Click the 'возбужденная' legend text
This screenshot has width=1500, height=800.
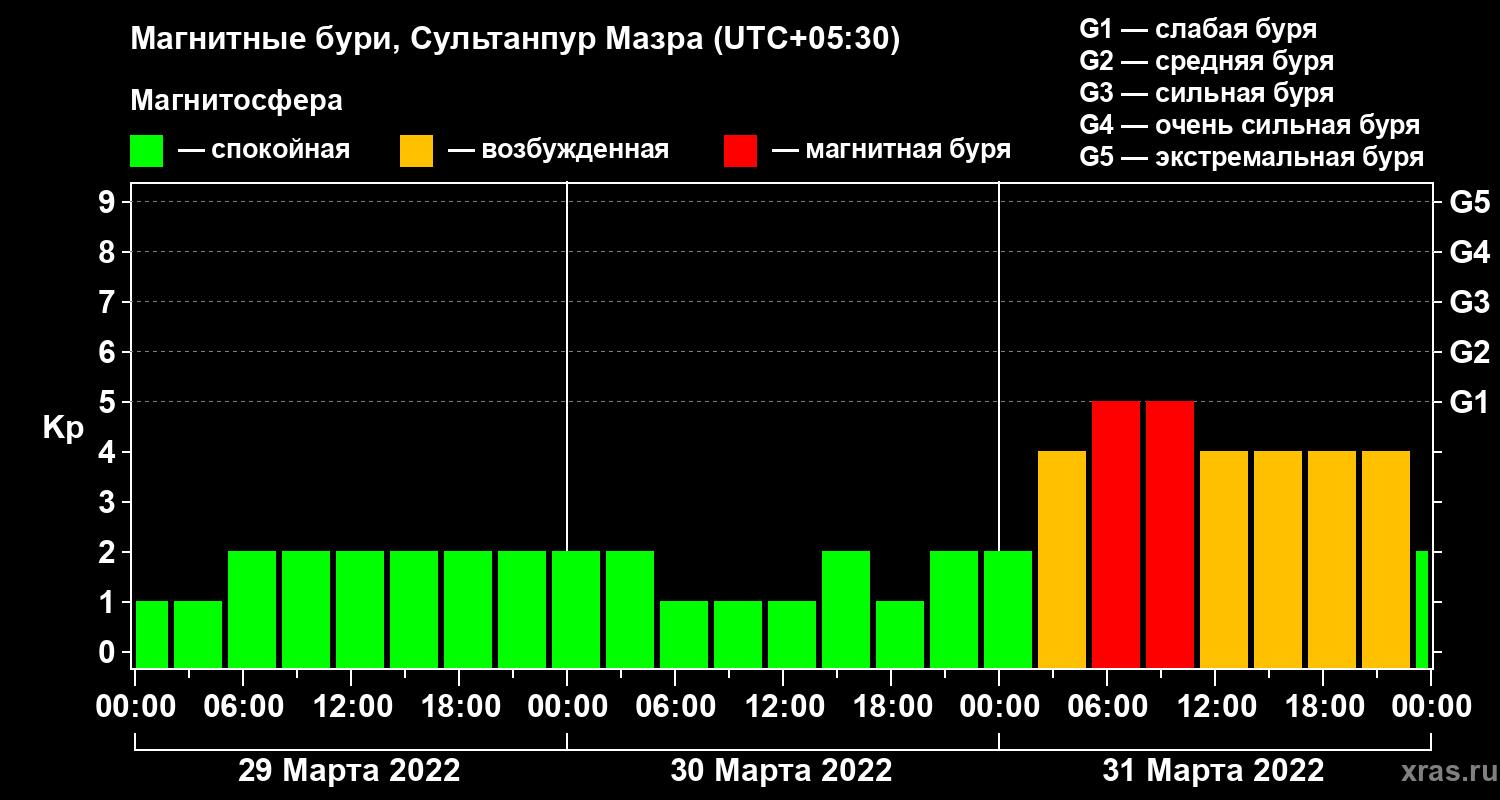click(x=575, y=151)
